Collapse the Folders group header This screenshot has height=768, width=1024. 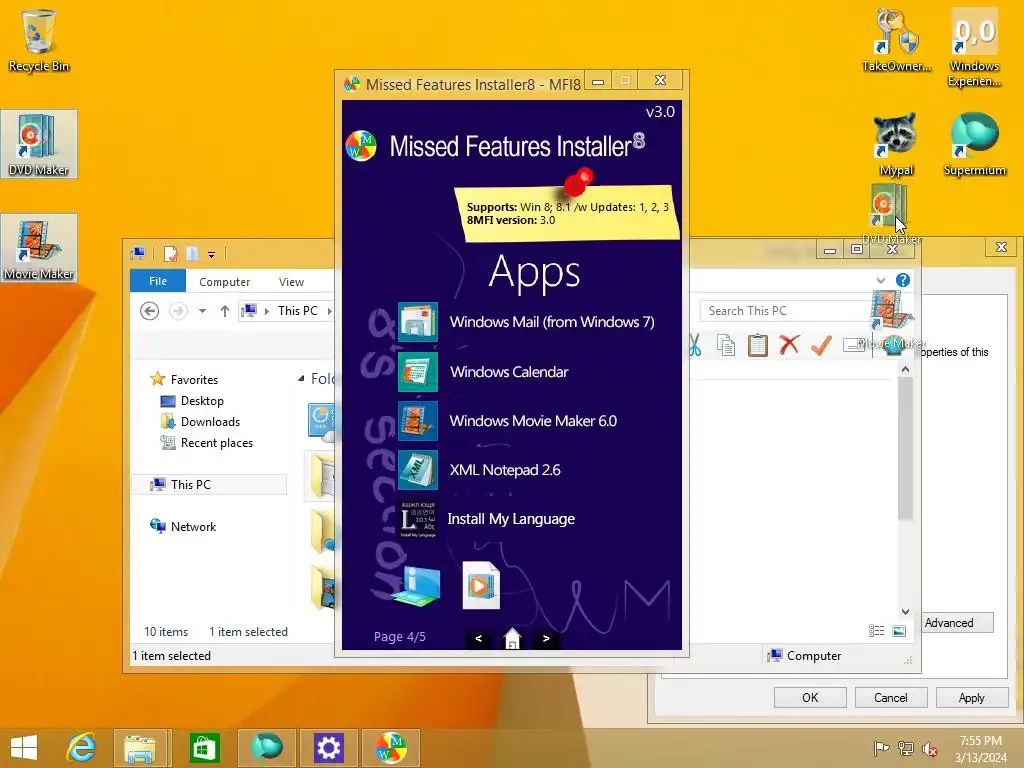(x=301, y=379)
